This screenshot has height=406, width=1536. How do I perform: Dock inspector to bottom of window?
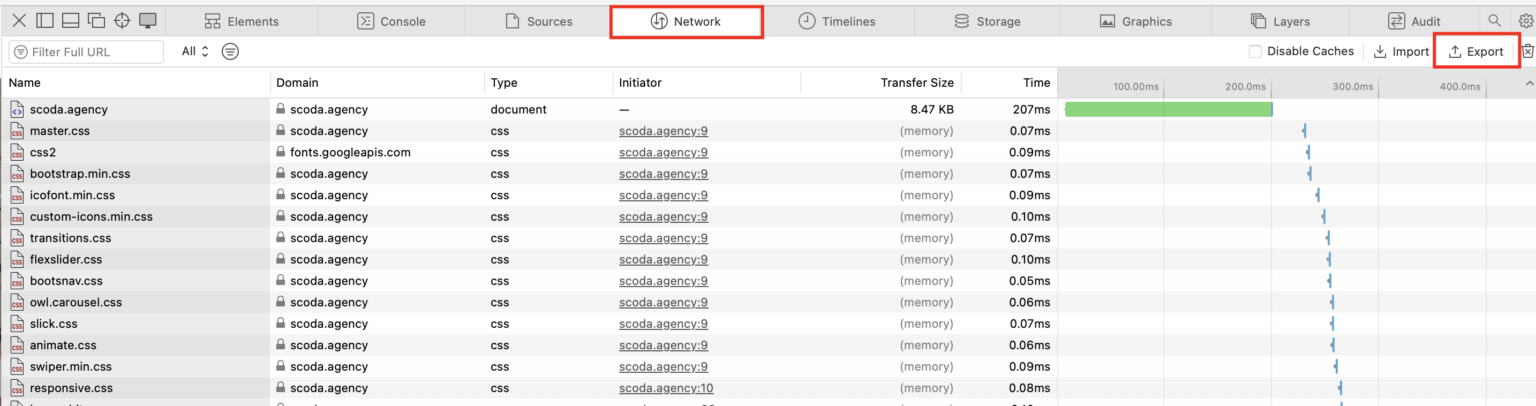click(70, 21)
